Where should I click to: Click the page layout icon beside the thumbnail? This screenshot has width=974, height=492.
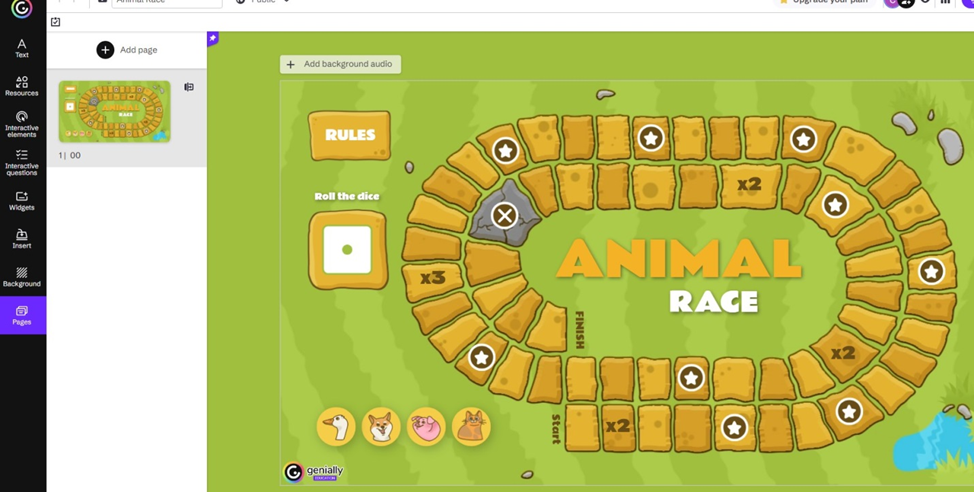[189, 87]
